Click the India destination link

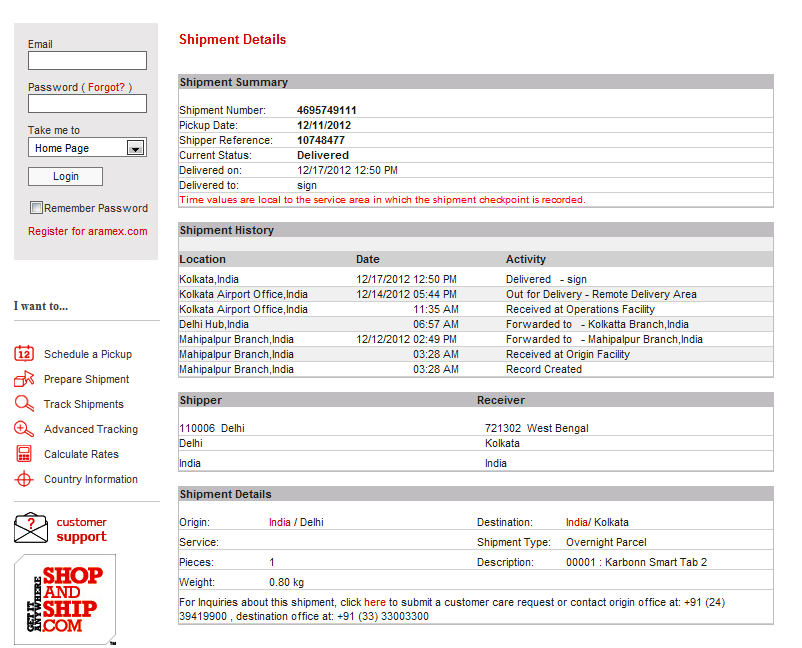(576, 522)
